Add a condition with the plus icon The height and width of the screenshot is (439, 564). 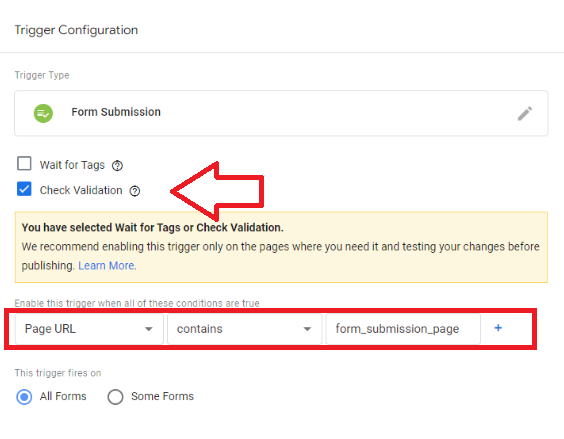[x=498, y=328]
